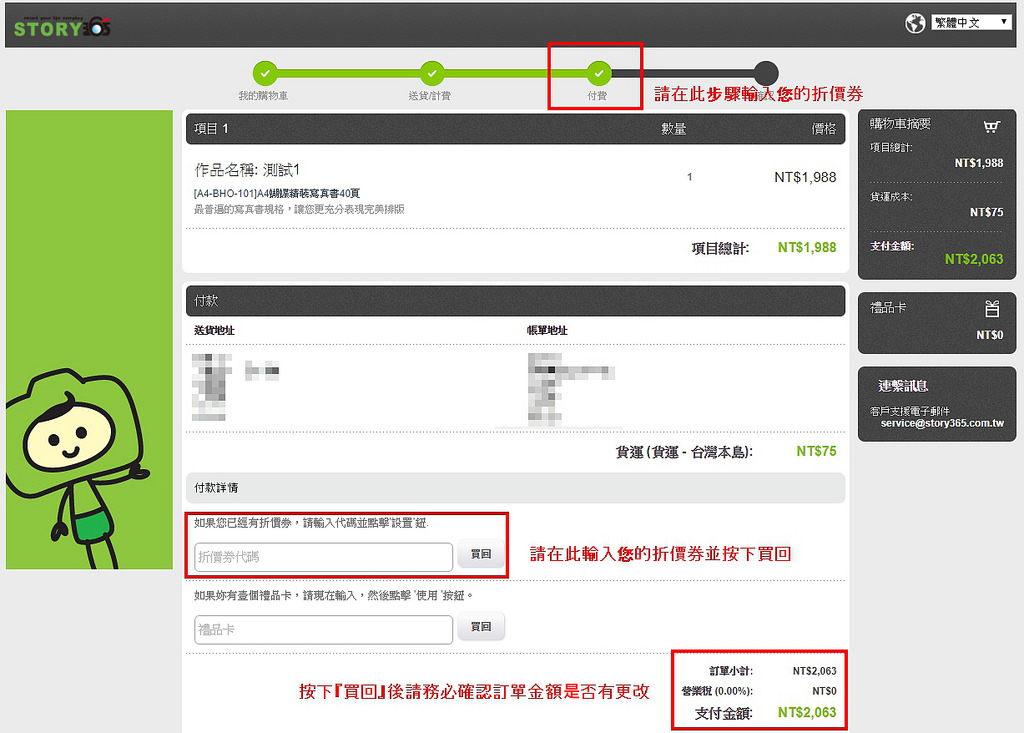1024x733 pixels.
Task: Click the final dark progress step circle
Action: 765,73
